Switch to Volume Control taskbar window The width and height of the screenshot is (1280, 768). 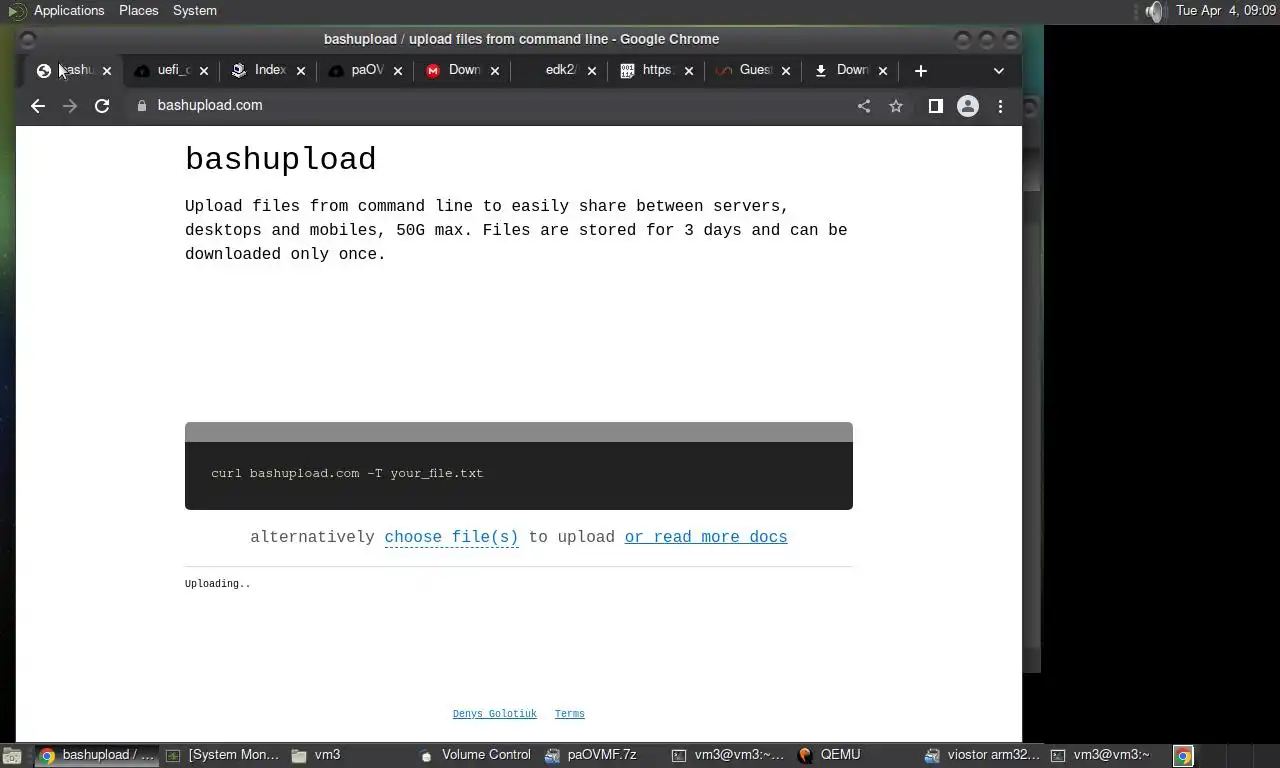coord(475,755)
